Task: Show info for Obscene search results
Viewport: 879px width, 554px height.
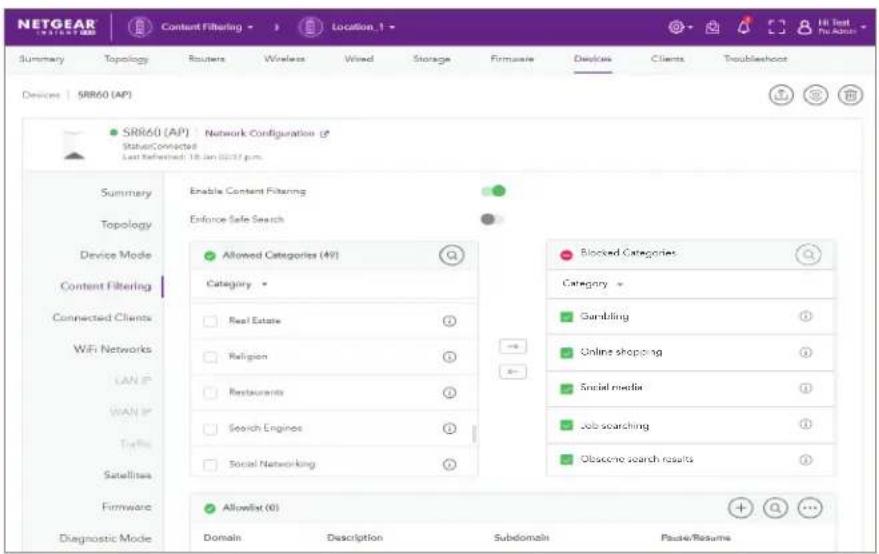Action: [x=805, y=460]
